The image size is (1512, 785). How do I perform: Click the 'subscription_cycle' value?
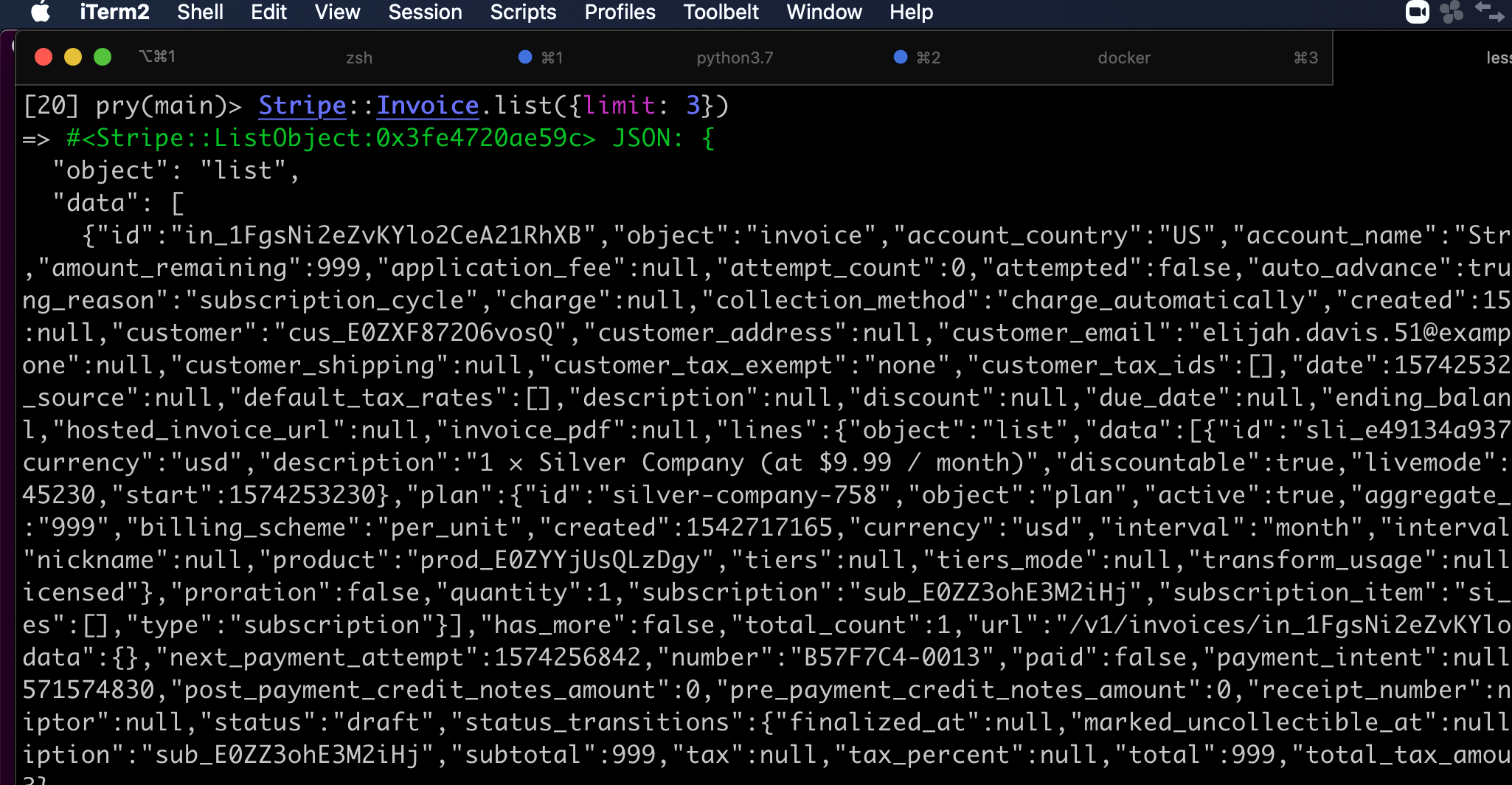click(x=332, y=300)
